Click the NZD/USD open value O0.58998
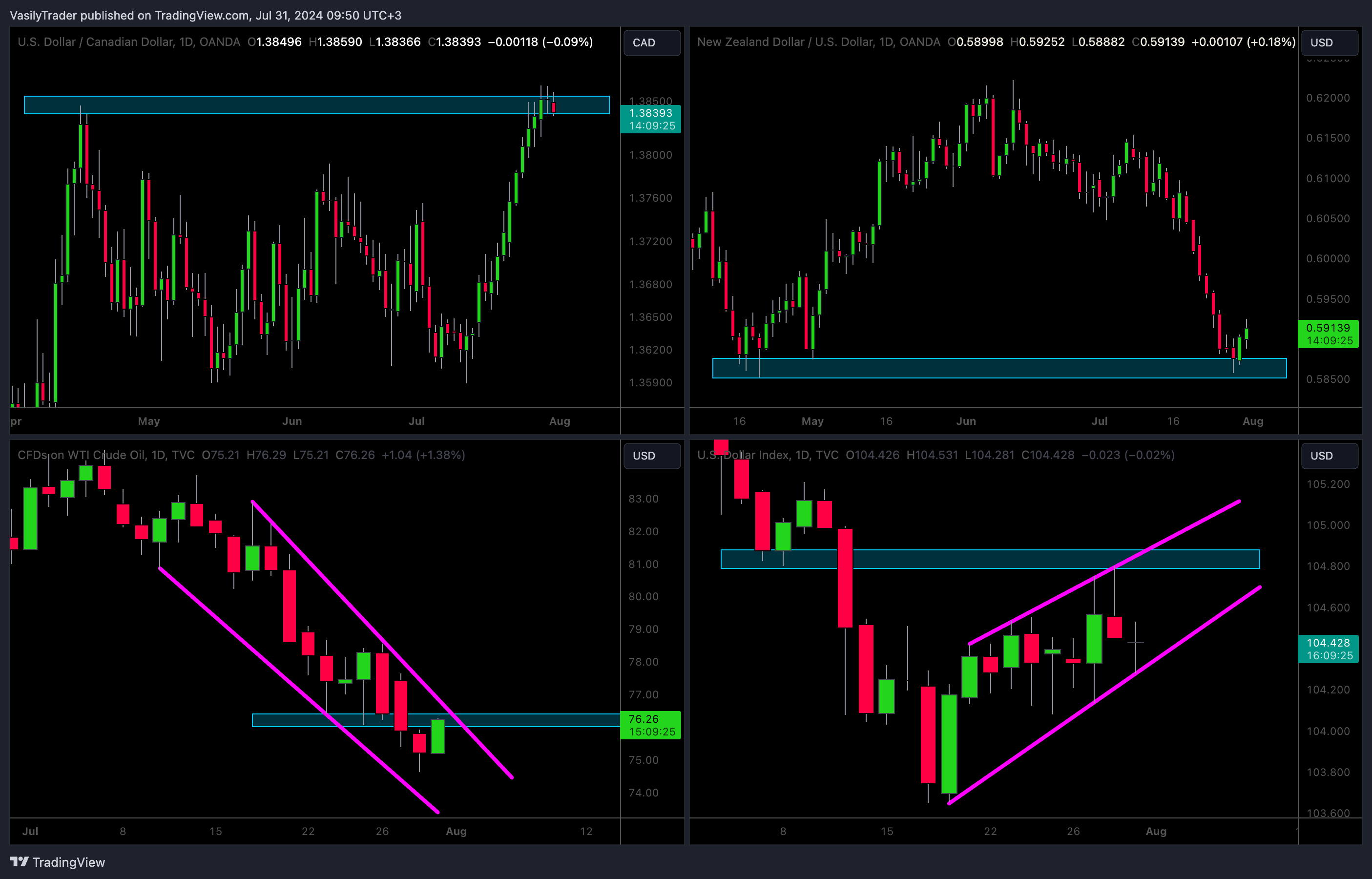This screenshot has height=879, width=1372. coord(976,42)
